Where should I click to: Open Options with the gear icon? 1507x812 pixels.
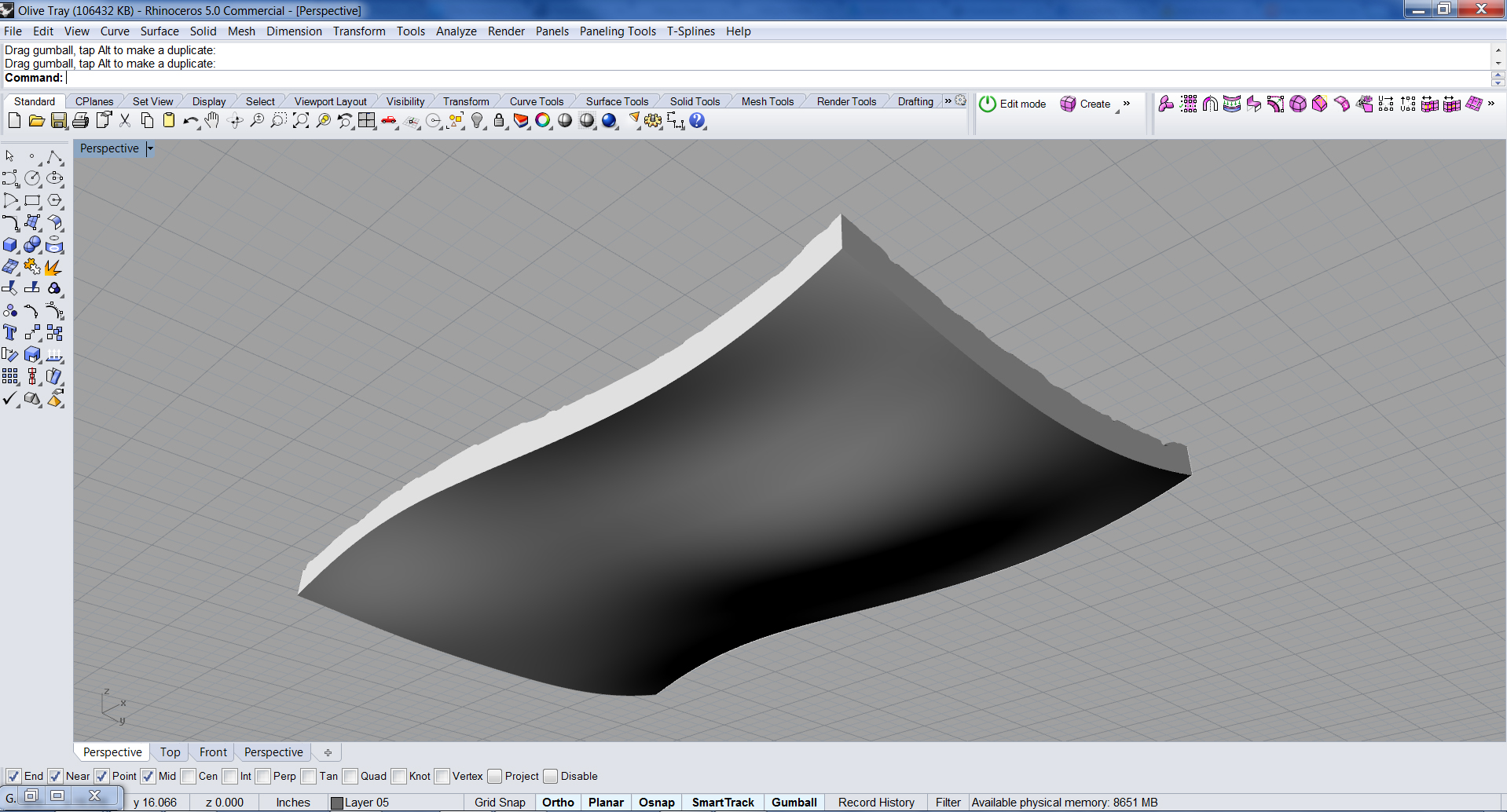(x=653, y=121)
